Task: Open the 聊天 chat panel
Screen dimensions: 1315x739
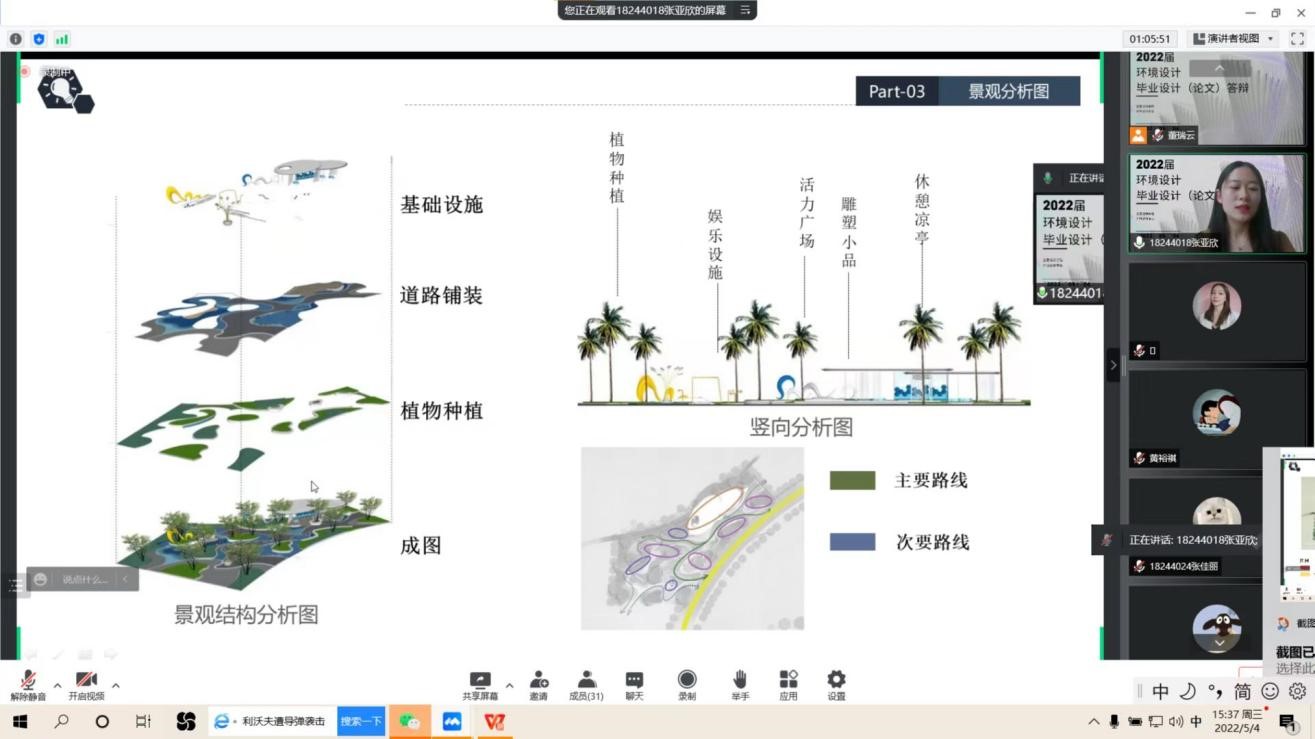Action: coord(633,684)
